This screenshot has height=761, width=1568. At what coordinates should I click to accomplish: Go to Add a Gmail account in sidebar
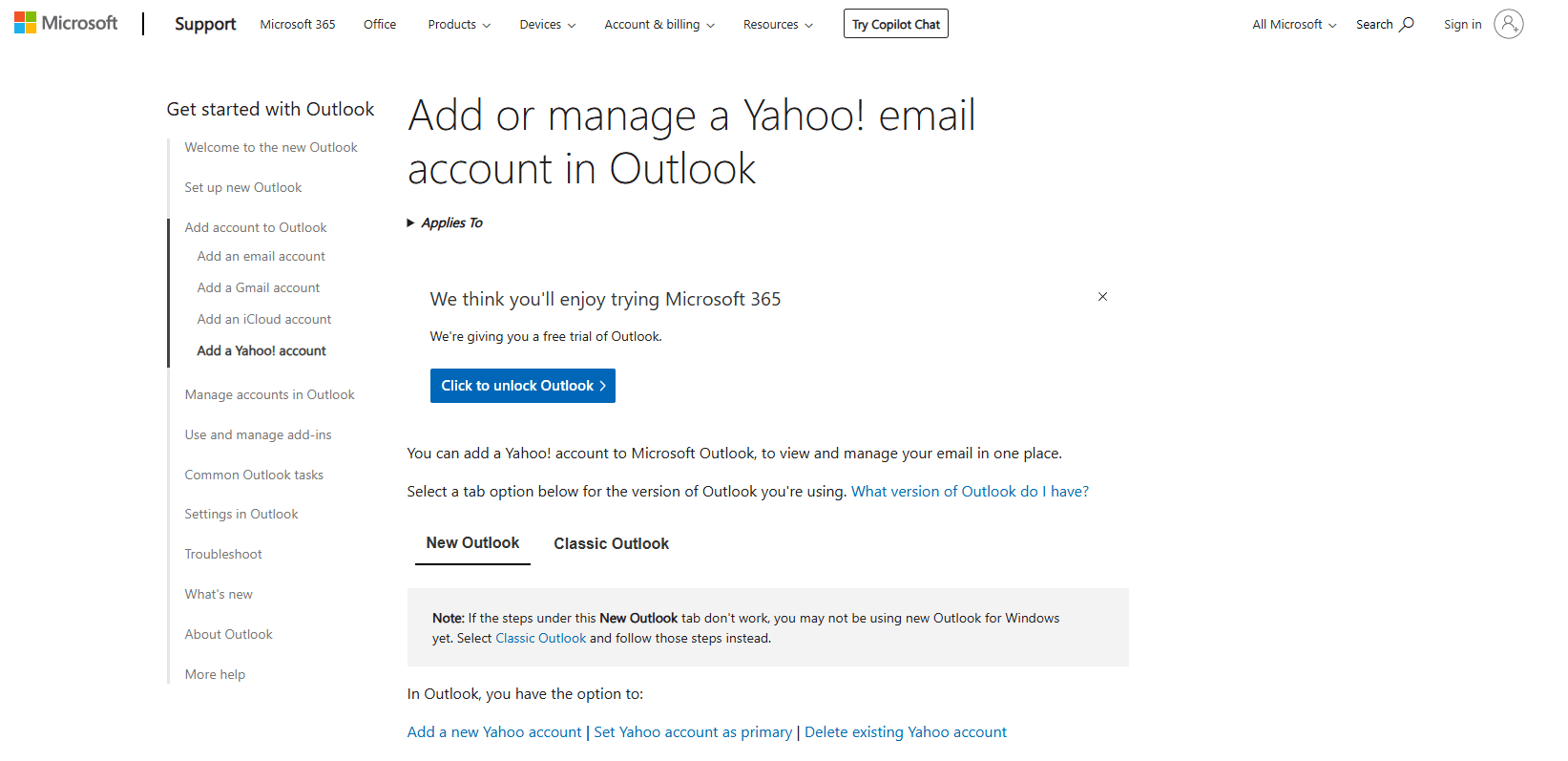point(259,287)
